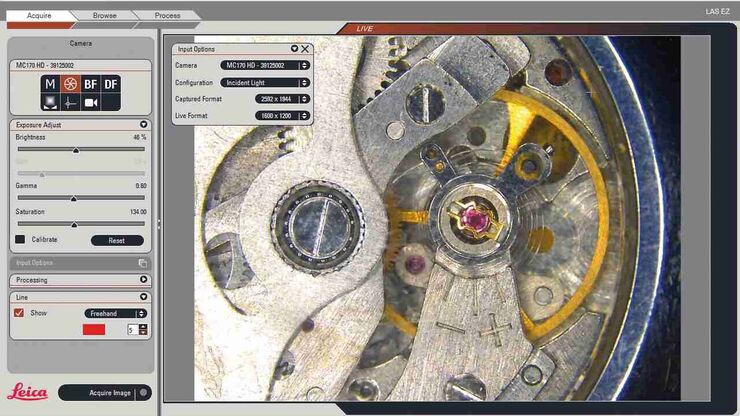Image resolution: width=740 pixels, height=416 pixels.
Task: Click the Acquire Image round indicator
Action: click(x=143, y=392)
